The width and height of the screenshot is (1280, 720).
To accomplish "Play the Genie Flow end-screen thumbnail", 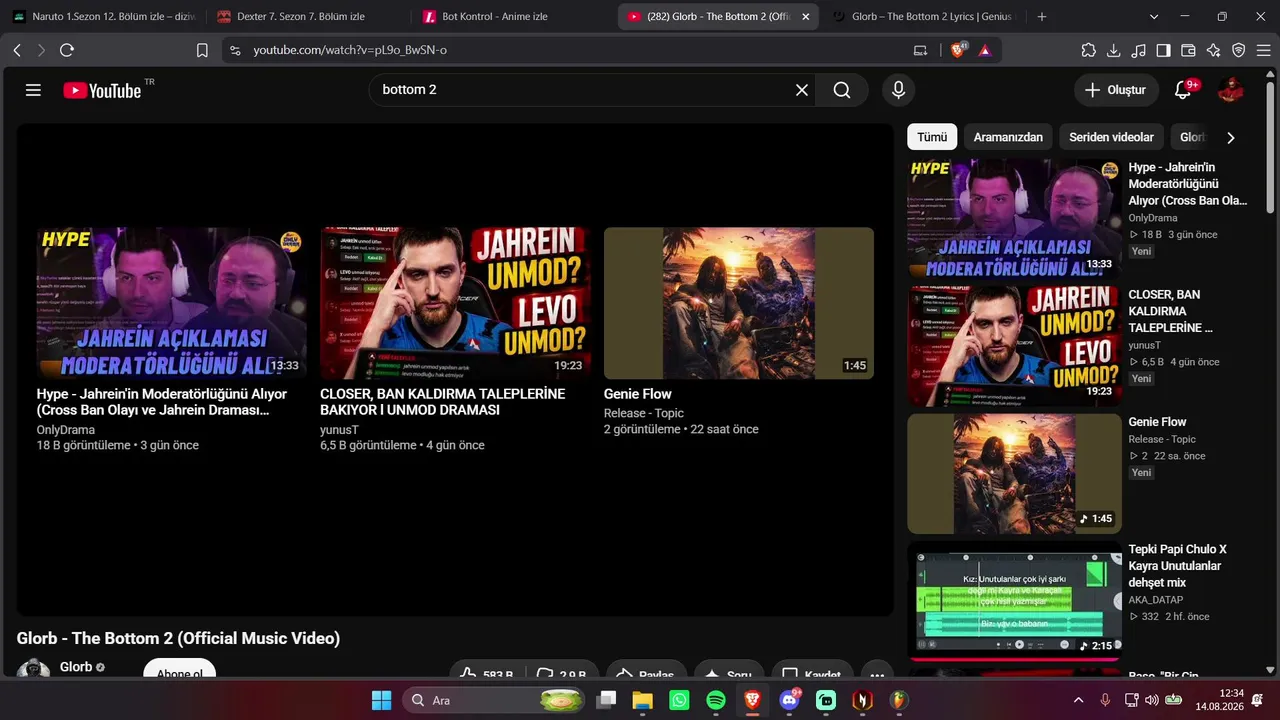I will pos(739,303).
